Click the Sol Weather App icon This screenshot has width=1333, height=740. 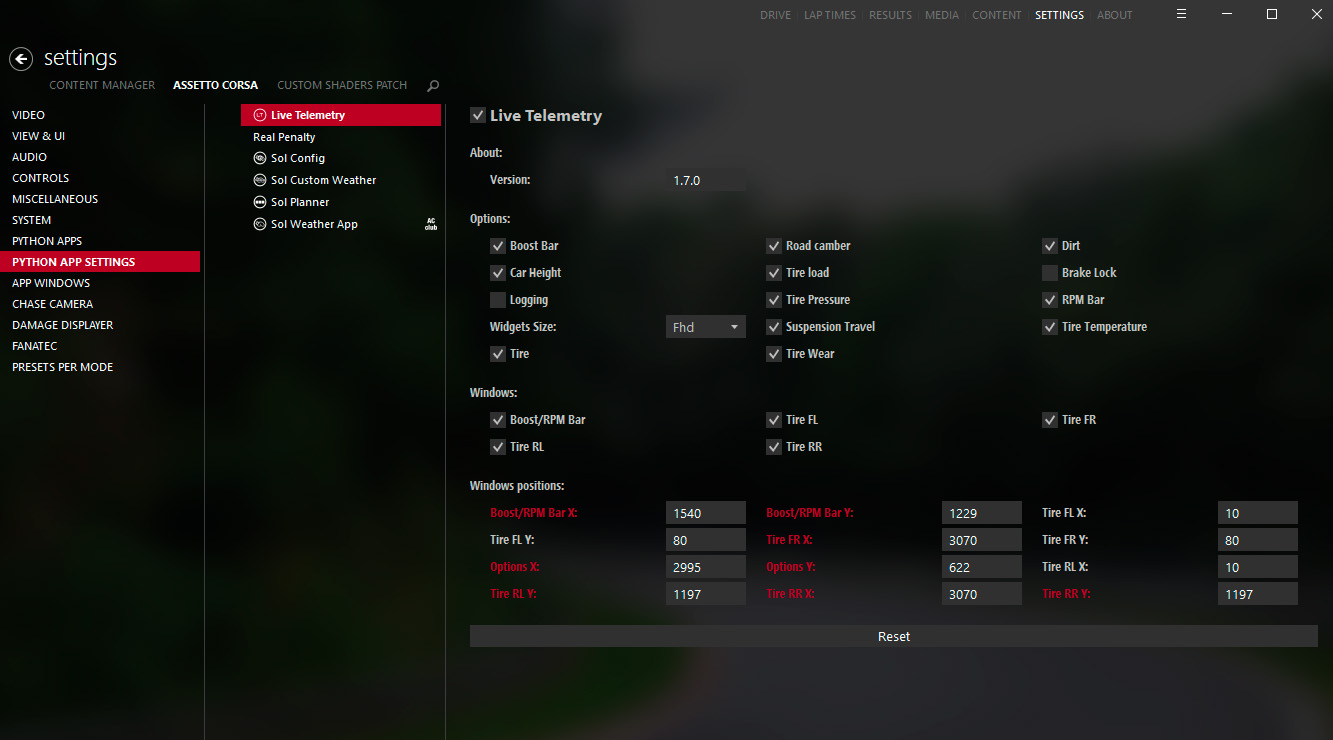(260, 224)
